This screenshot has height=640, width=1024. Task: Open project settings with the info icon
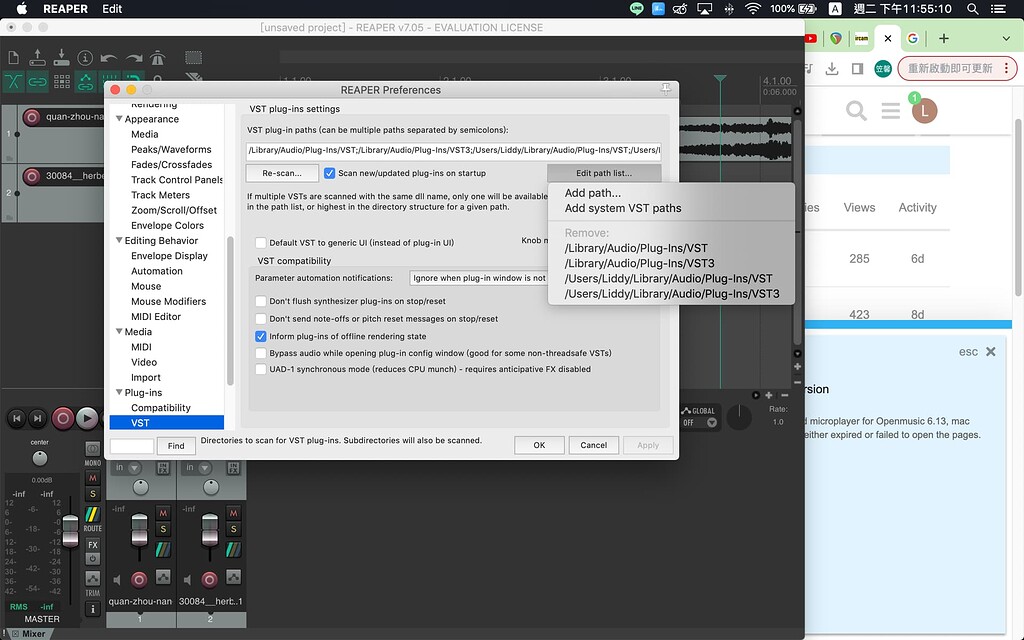coord(85,58)
